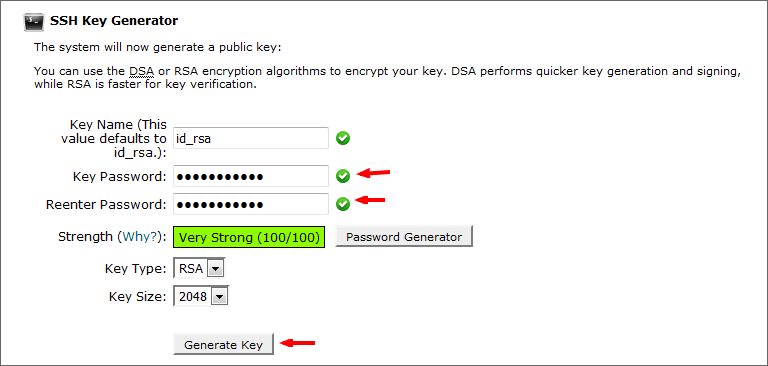Click the Key Type label text

click(x=136, y=268)
